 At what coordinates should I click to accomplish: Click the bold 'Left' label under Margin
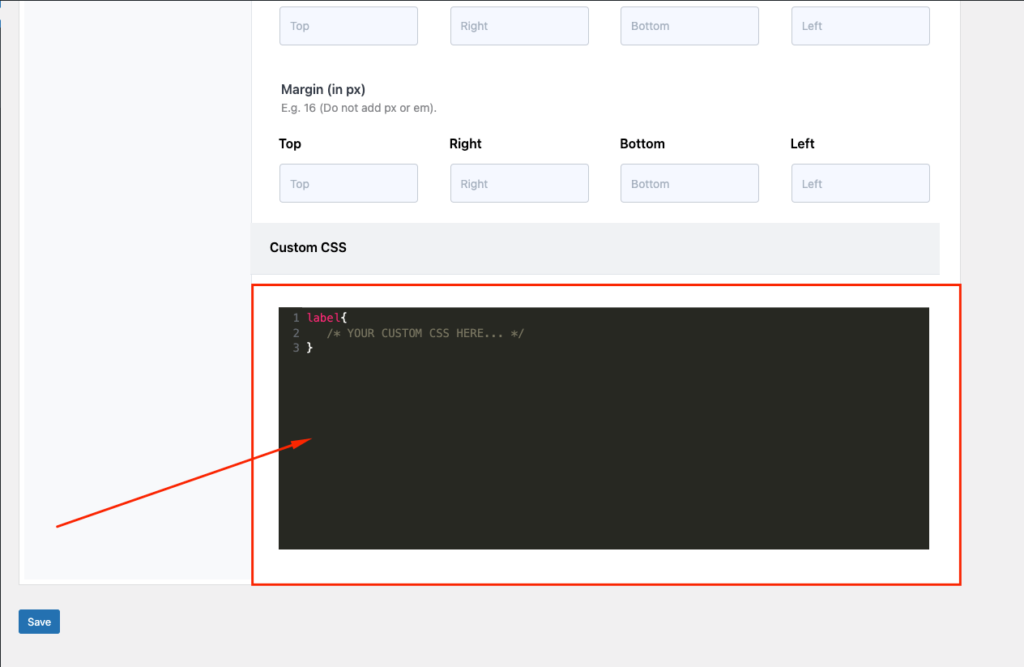pos(802,144)
